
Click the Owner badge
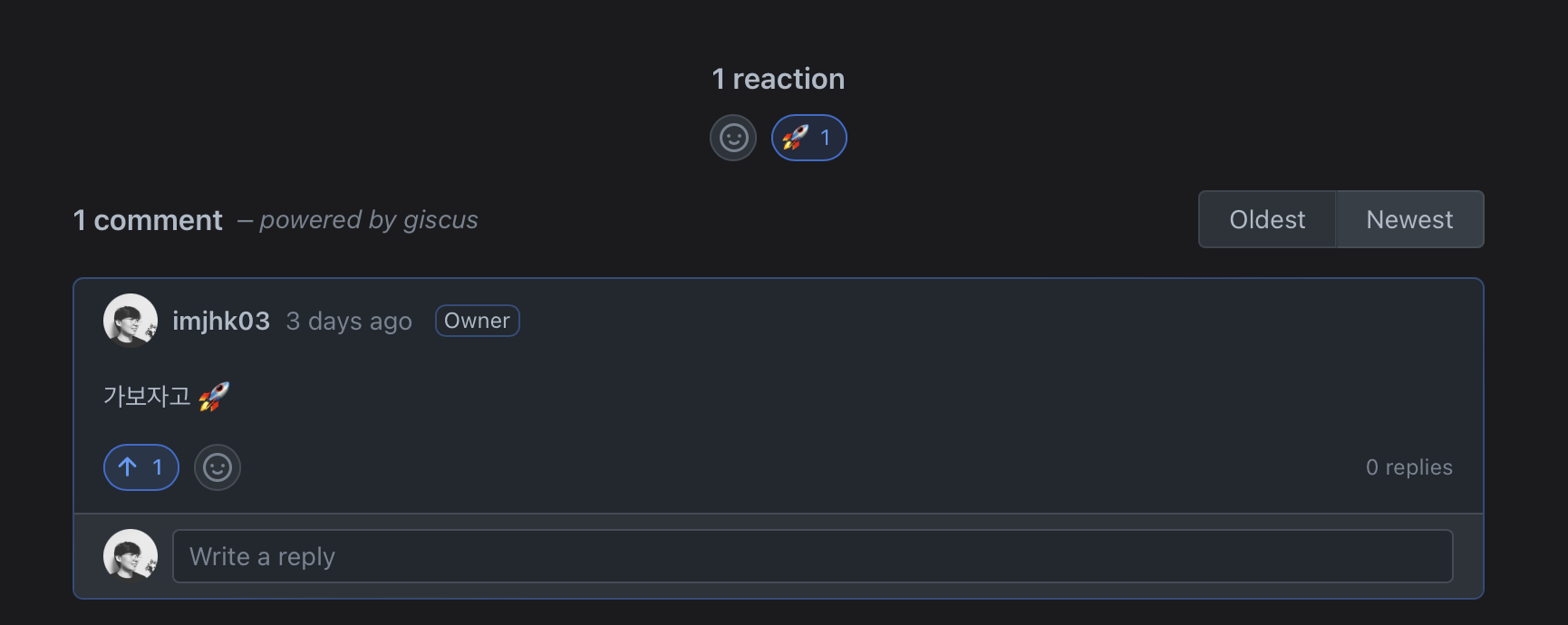pos(477,321)
